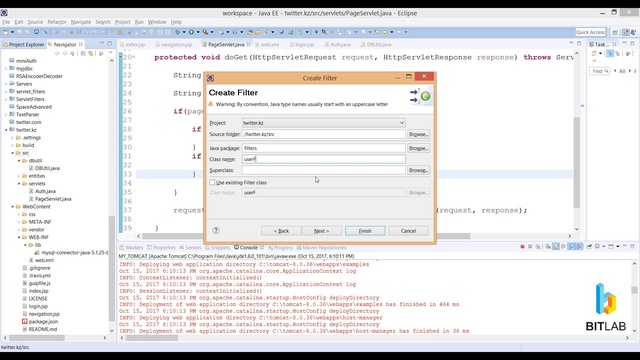Collapse the WEB-INF folder
Screen dimensions: 640x360
pos(19,237)
